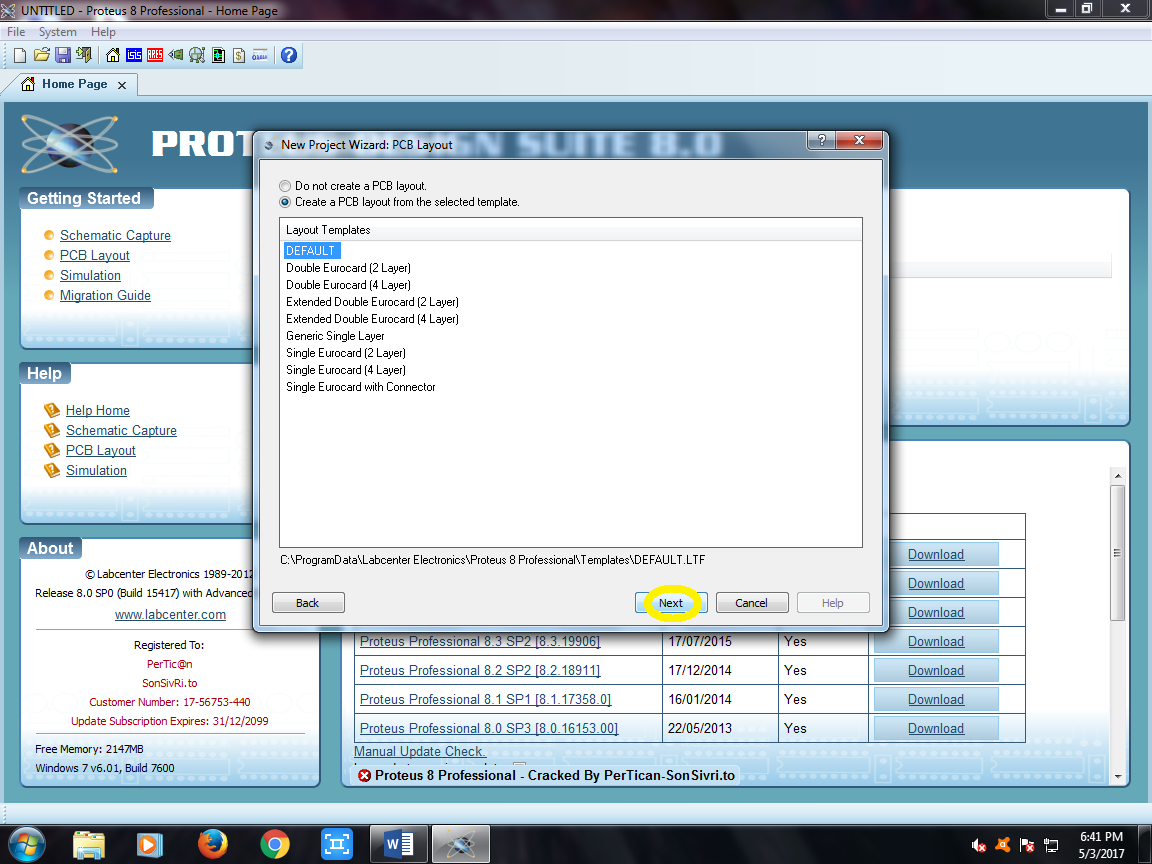Screen dimensions: 1152x864
Task: Select Double Eurocard (2 Layer) template
Action: click(348, 267)
